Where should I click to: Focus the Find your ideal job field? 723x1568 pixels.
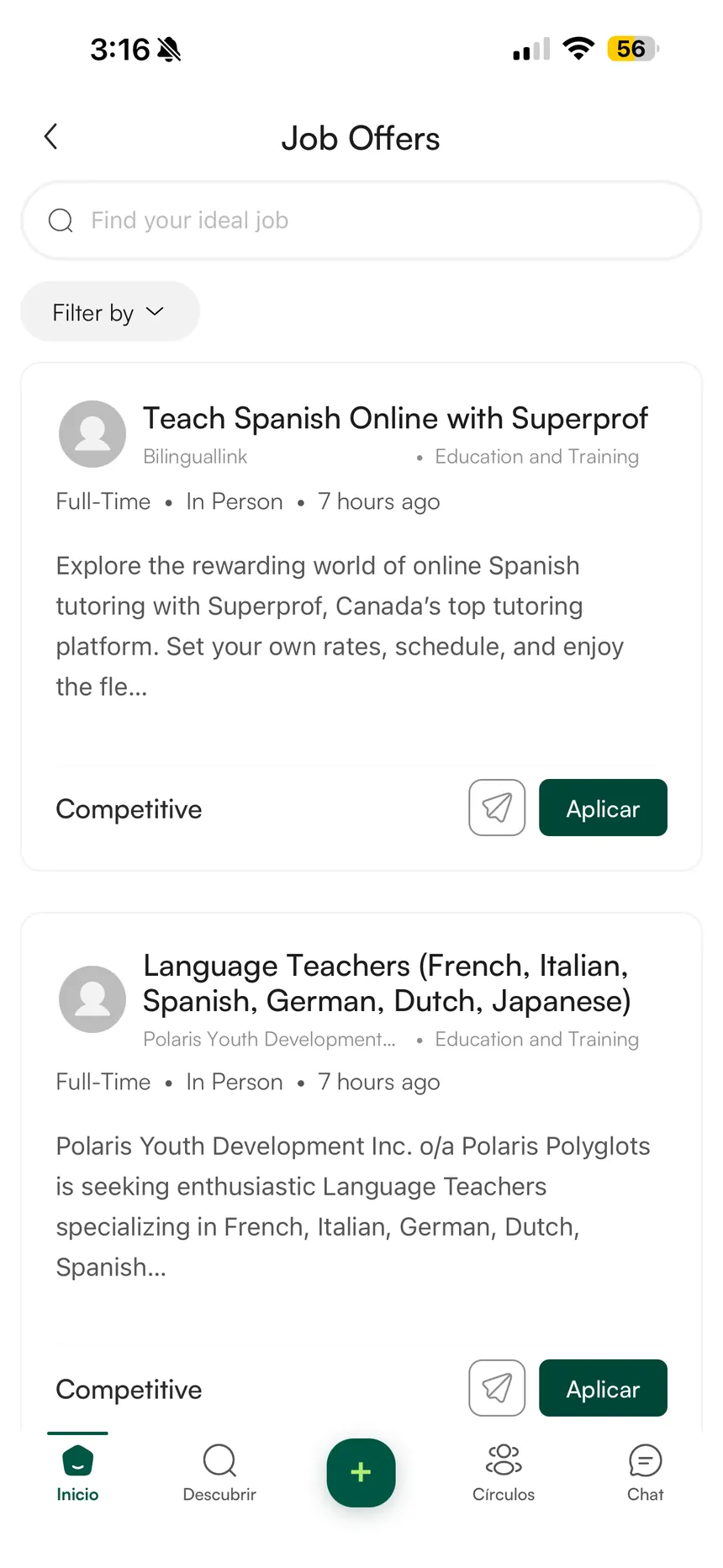click(x=361, y=220)
